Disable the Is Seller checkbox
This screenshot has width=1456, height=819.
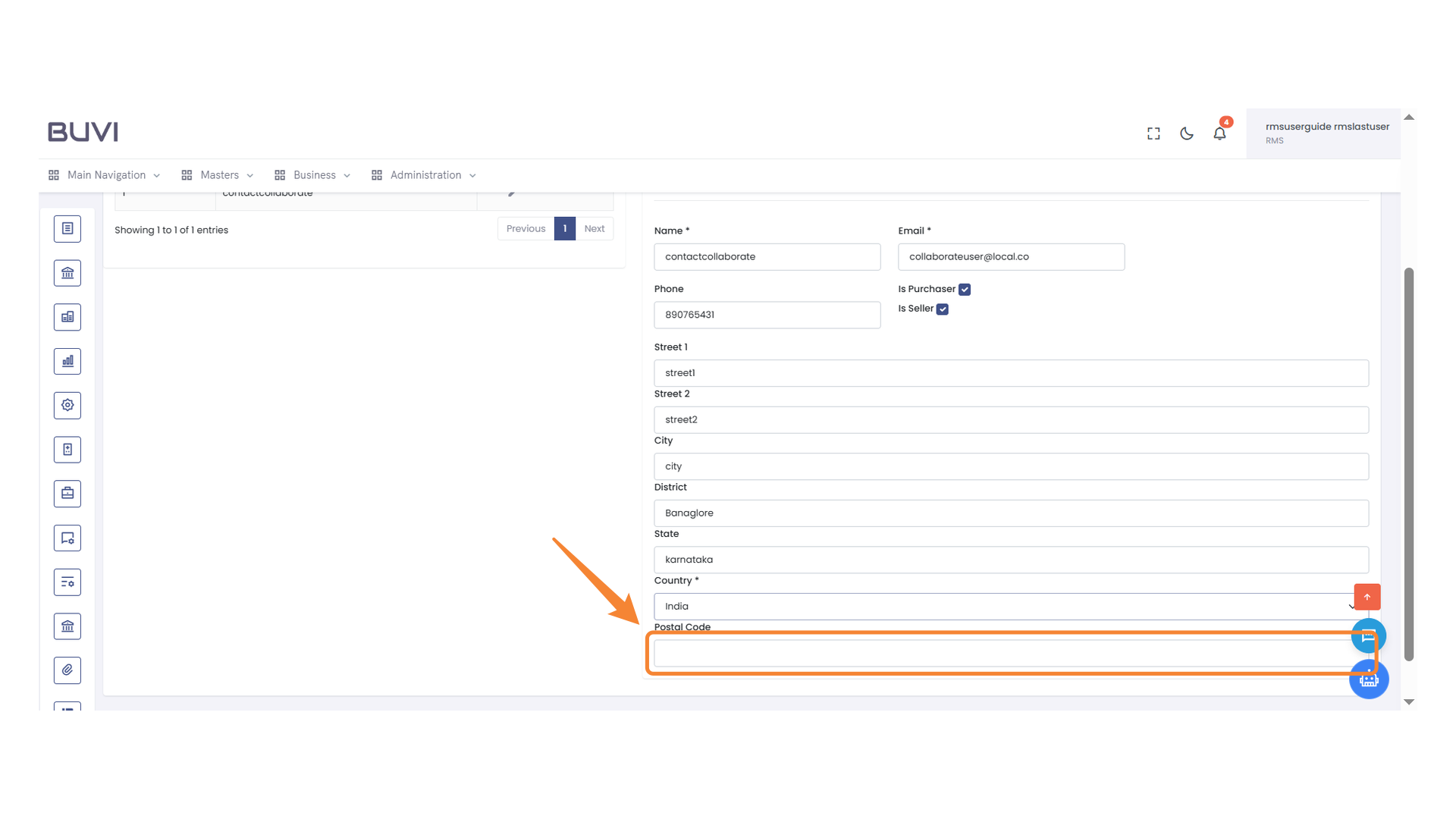pos(943,309)
